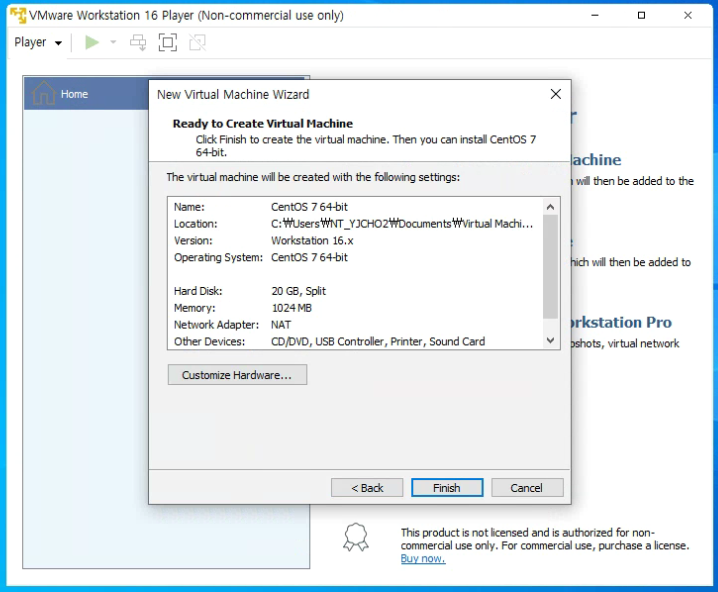
Task: Click the Unity mode toolbar icon
Action: [197, 43]
